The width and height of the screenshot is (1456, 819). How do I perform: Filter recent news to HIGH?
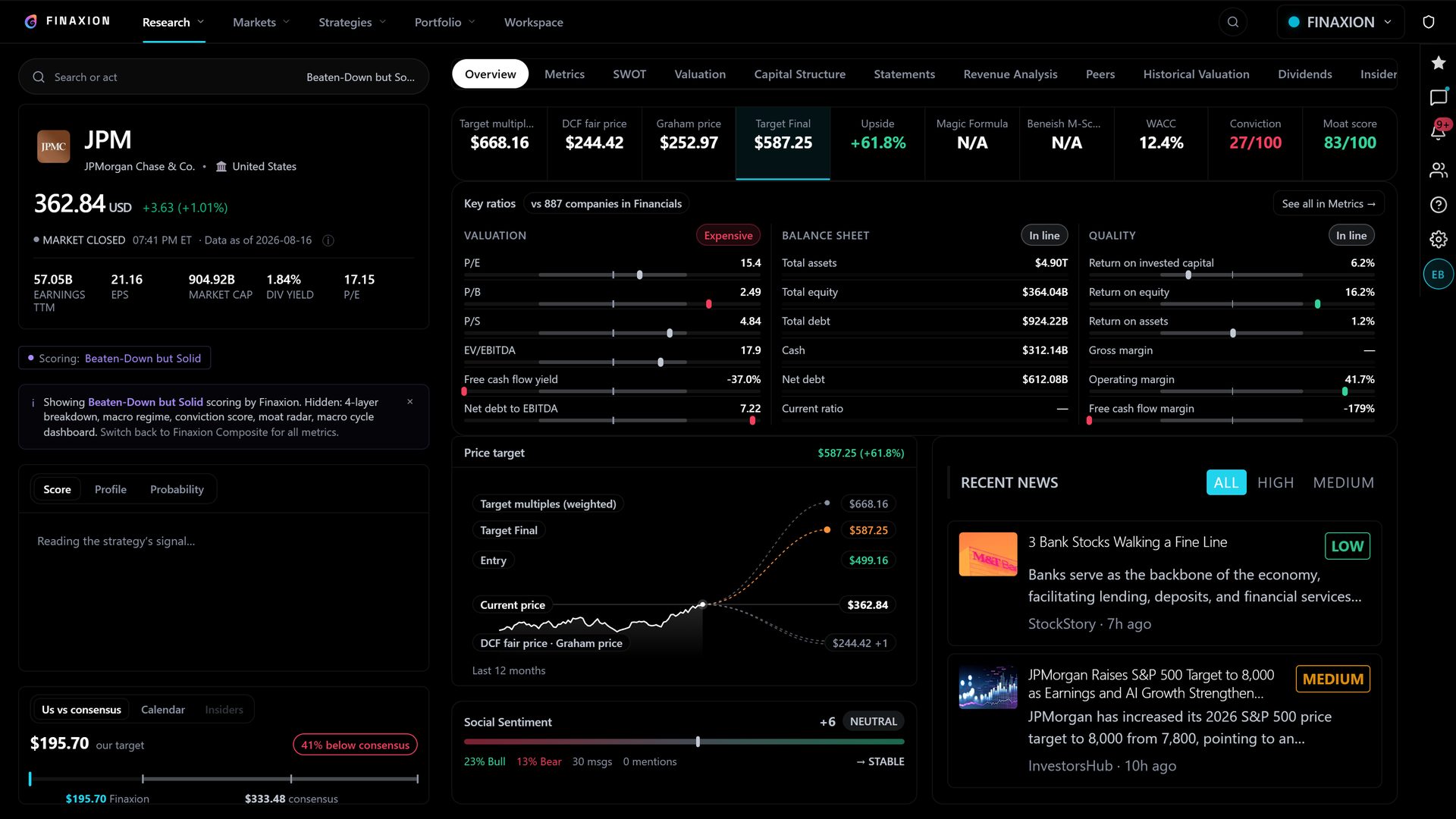pos(1276,482)
